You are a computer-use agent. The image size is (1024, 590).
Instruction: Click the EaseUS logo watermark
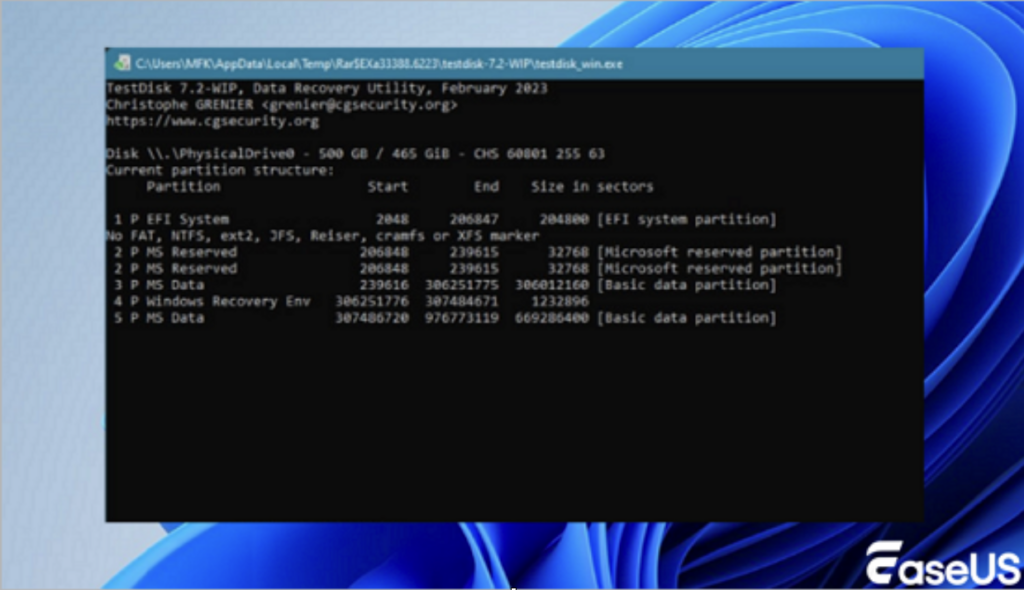pyautogui.click(x=942, y=564)
